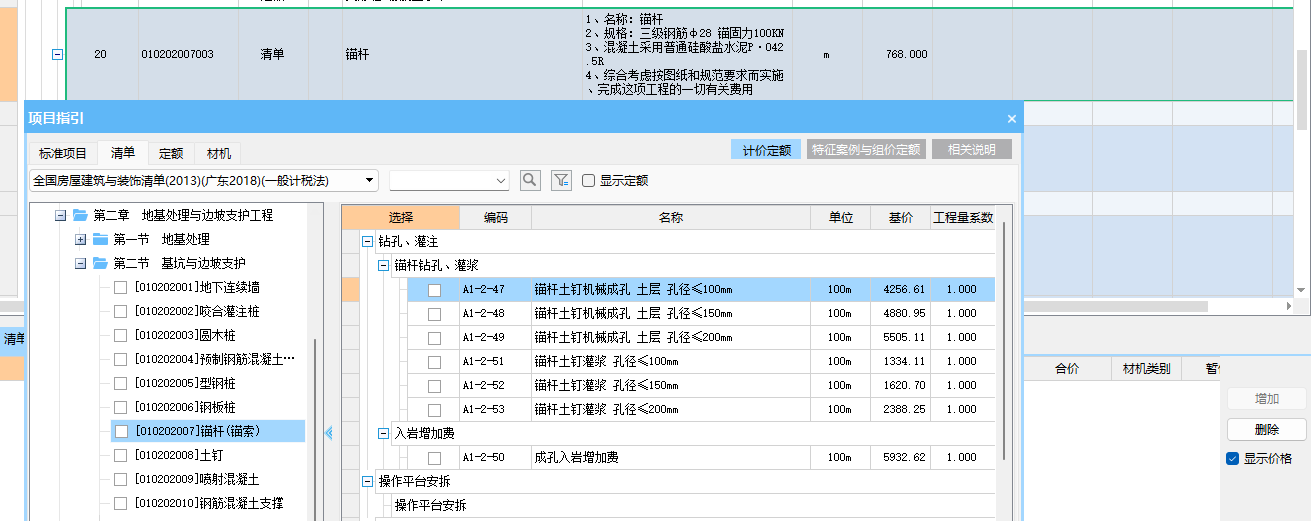Tick checkbox for [010202008]土钉
Image resolution: width=1311 pixels, height=521 pixels.
click(x=121, y=455)
